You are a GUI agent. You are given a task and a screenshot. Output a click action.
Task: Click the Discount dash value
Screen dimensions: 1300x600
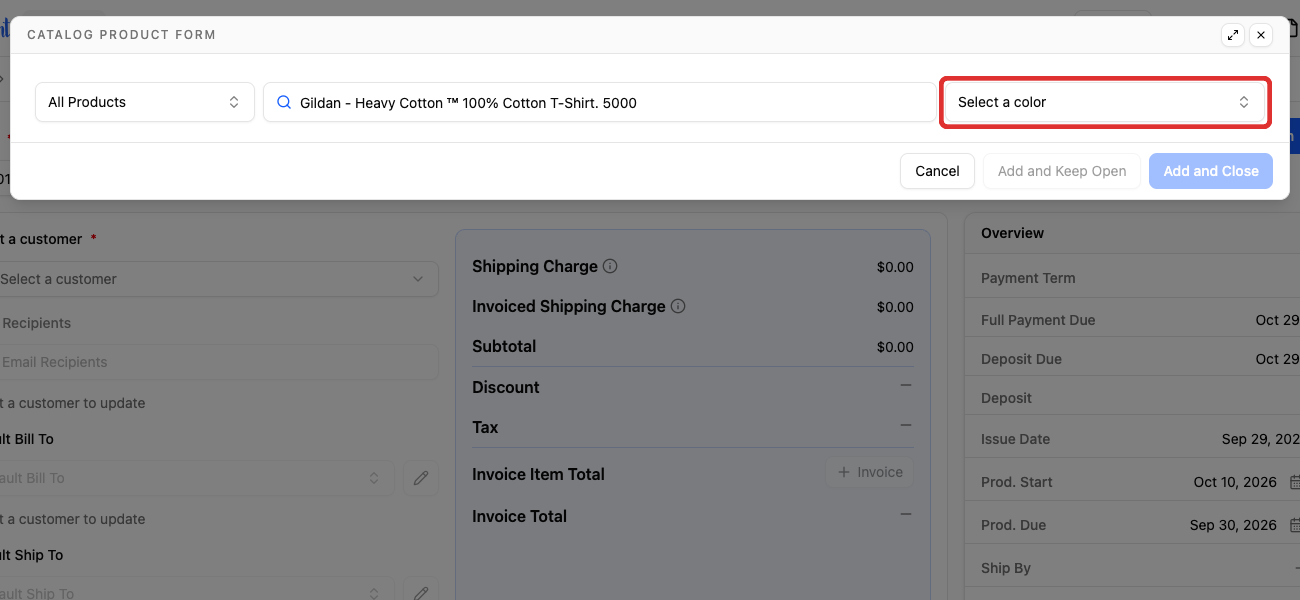tap(906, 385)
